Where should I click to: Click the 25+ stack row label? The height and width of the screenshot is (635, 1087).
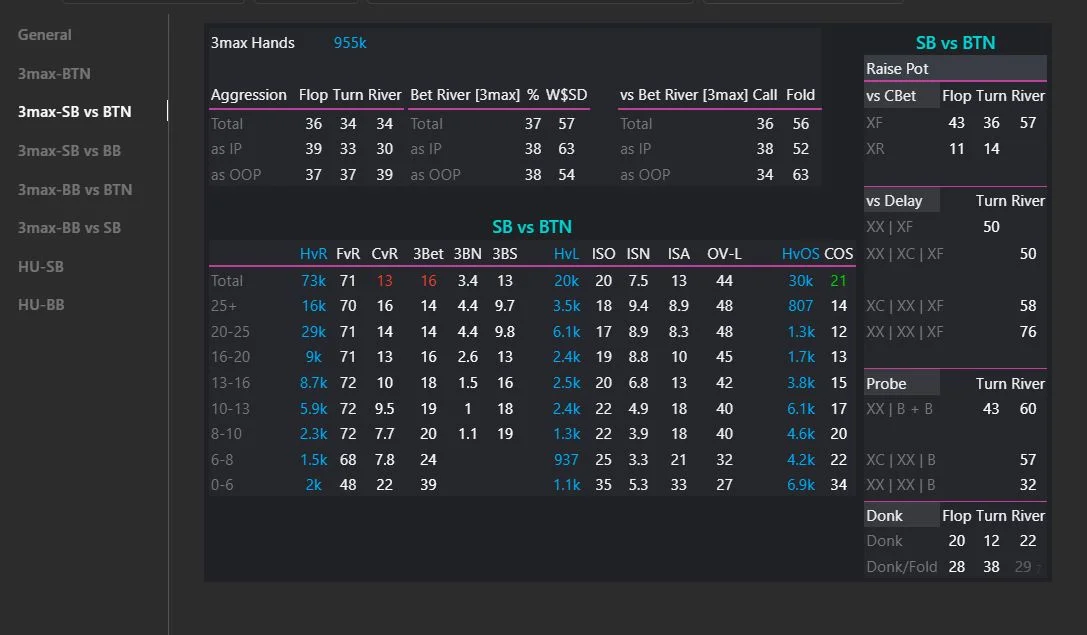click(x=224, y=306)
